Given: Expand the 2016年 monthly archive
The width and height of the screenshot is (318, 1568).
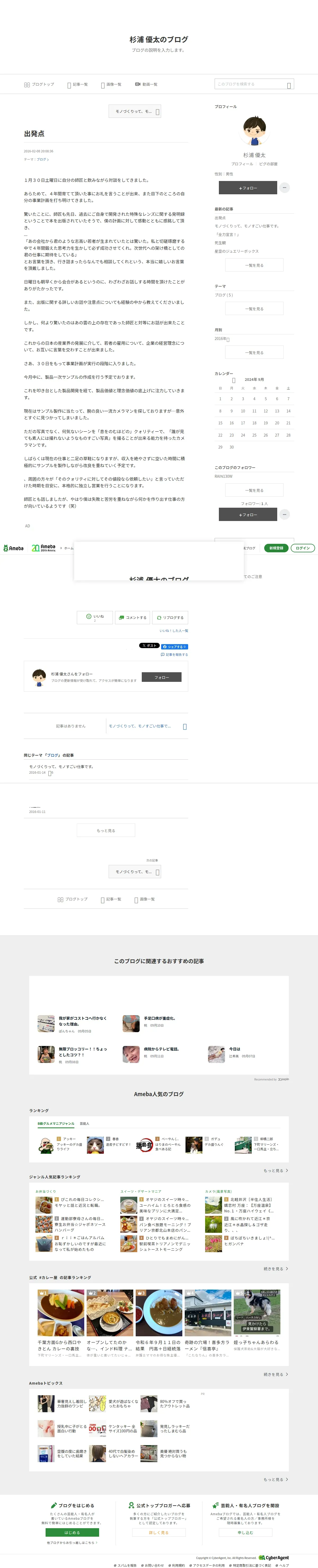Looking at the screenshot, I should point(222,339).
